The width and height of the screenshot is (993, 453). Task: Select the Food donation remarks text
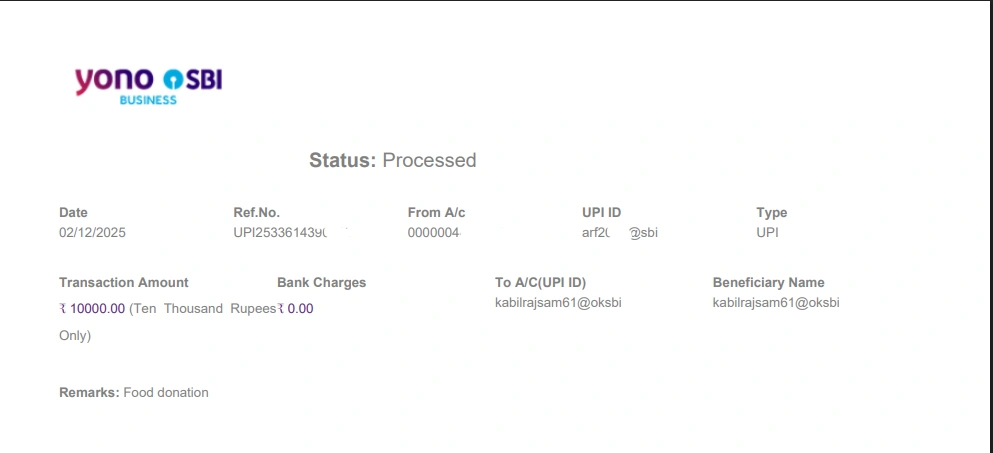pos(165,393)
